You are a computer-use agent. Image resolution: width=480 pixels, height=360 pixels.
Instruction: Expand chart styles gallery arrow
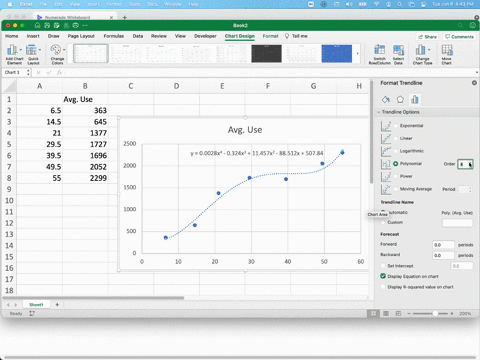(358, 53)
